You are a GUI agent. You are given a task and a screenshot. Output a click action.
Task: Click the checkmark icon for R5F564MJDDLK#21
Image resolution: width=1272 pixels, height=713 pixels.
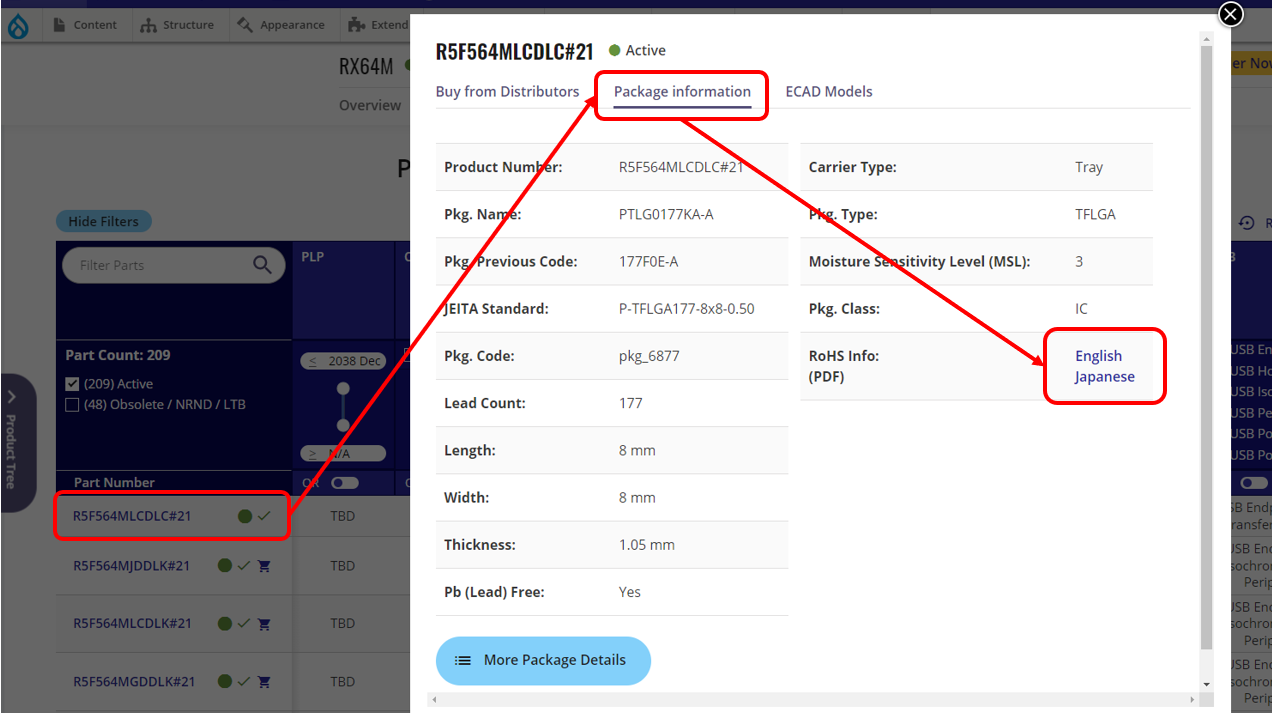pos(243,566)
